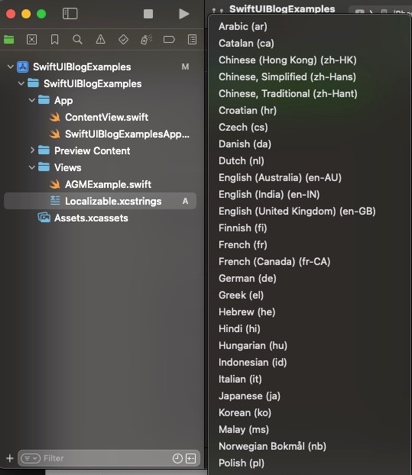
Task: Show the Breakpoint navigator
Action: pos(169,40)
